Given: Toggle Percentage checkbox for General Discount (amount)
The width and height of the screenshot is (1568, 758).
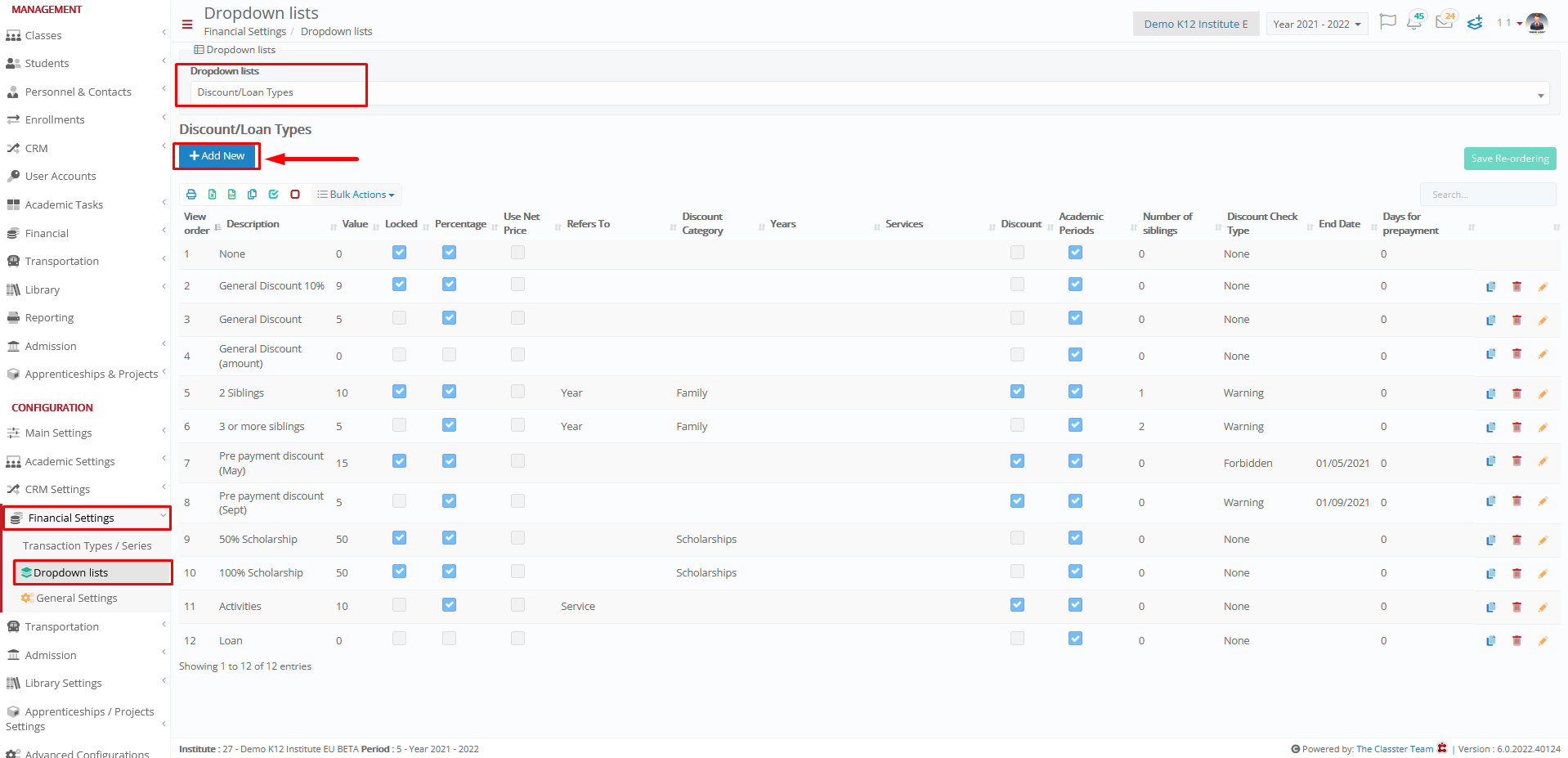Looking at the screenshot, I should 449,355.
